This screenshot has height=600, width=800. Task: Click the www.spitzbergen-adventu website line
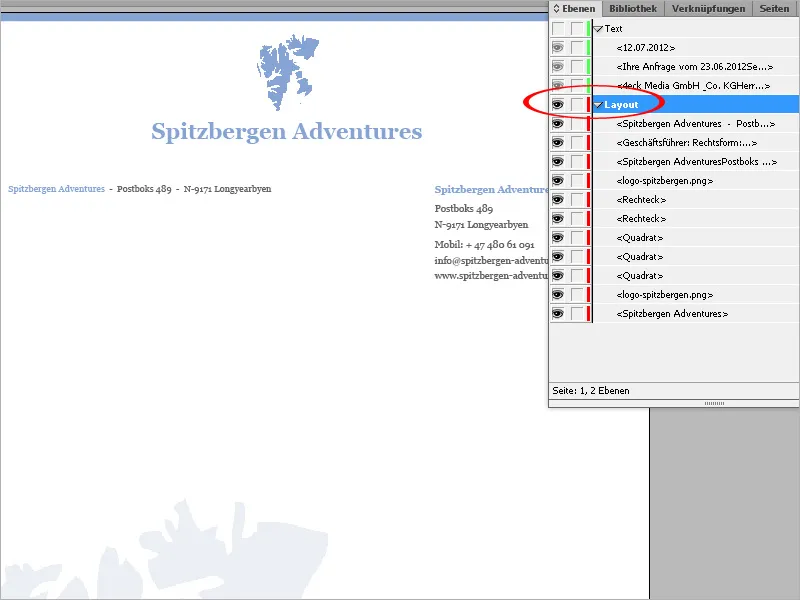click(491, 276)
